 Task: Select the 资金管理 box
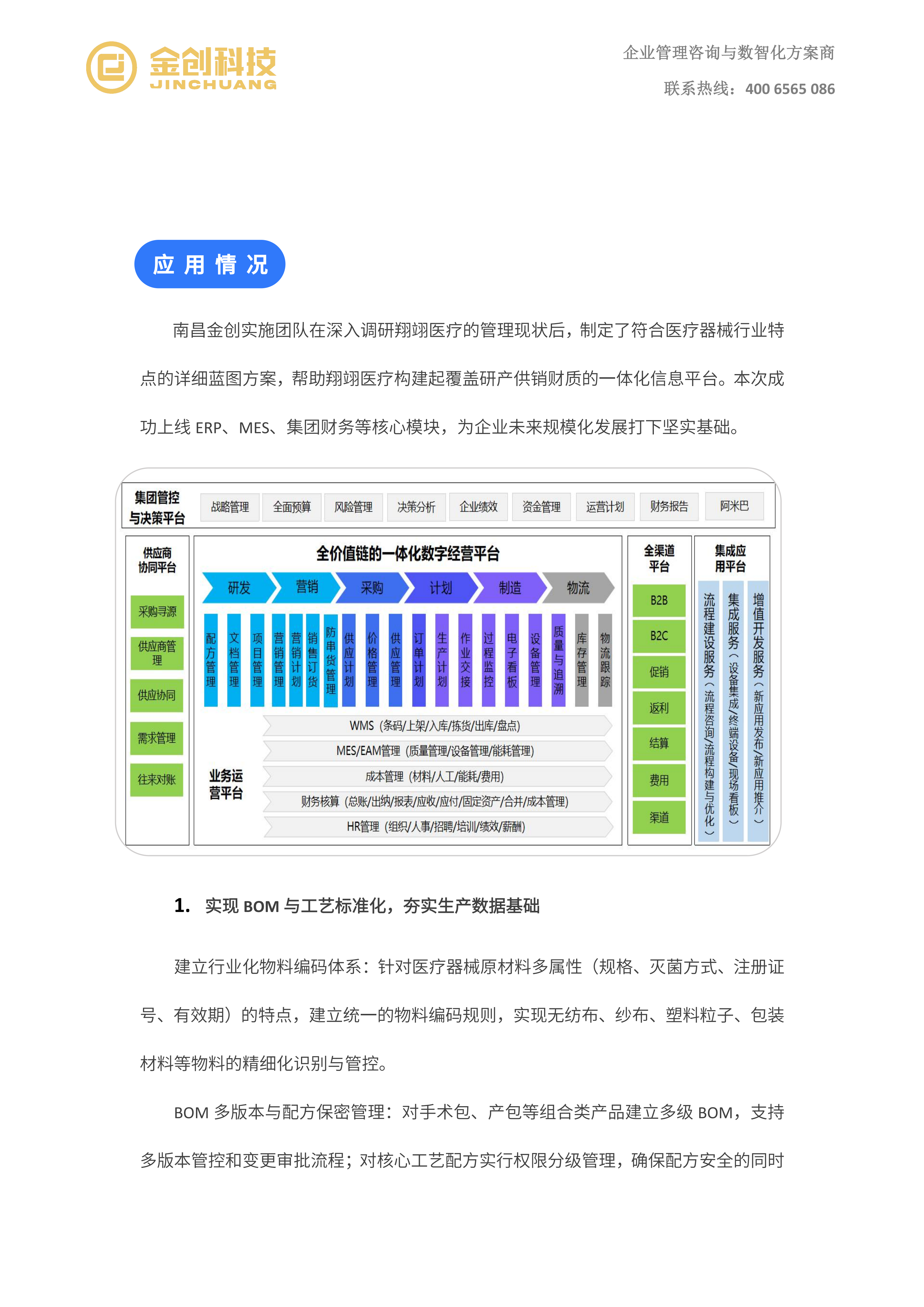541,506
